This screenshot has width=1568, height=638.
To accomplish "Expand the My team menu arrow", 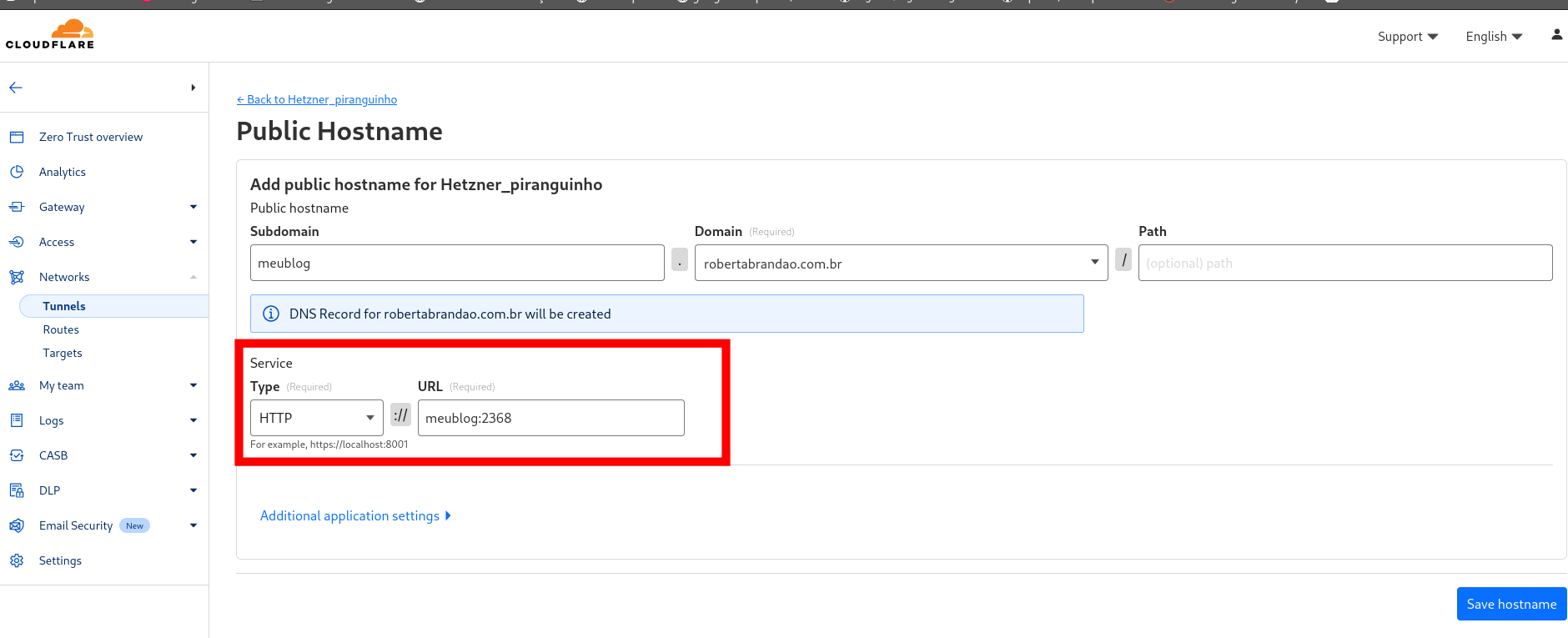I will [x=193, y=385].
